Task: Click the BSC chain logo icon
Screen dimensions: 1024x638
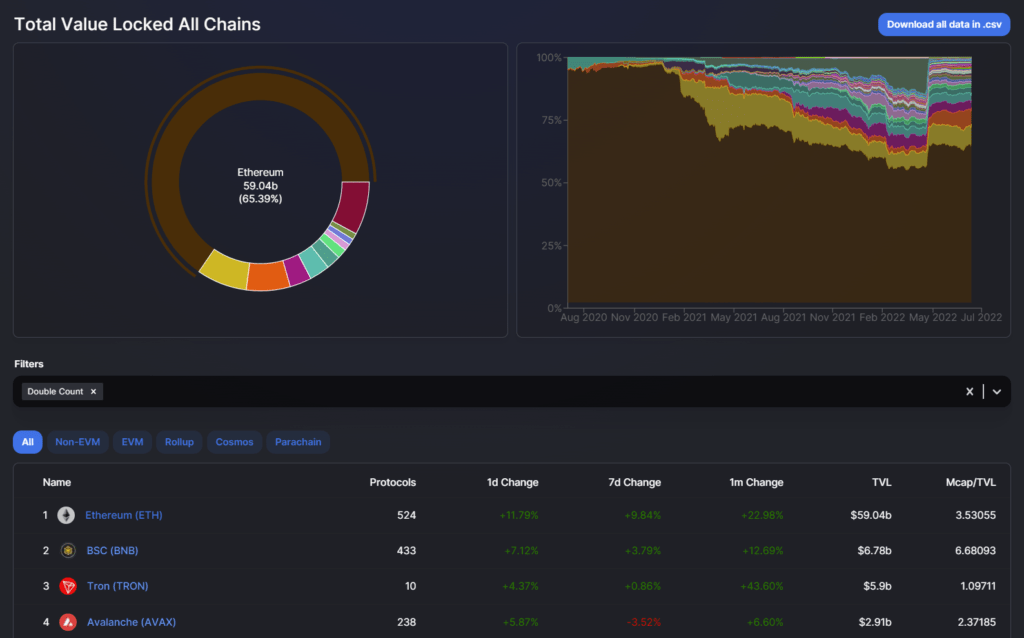Action: coord(68,550)
